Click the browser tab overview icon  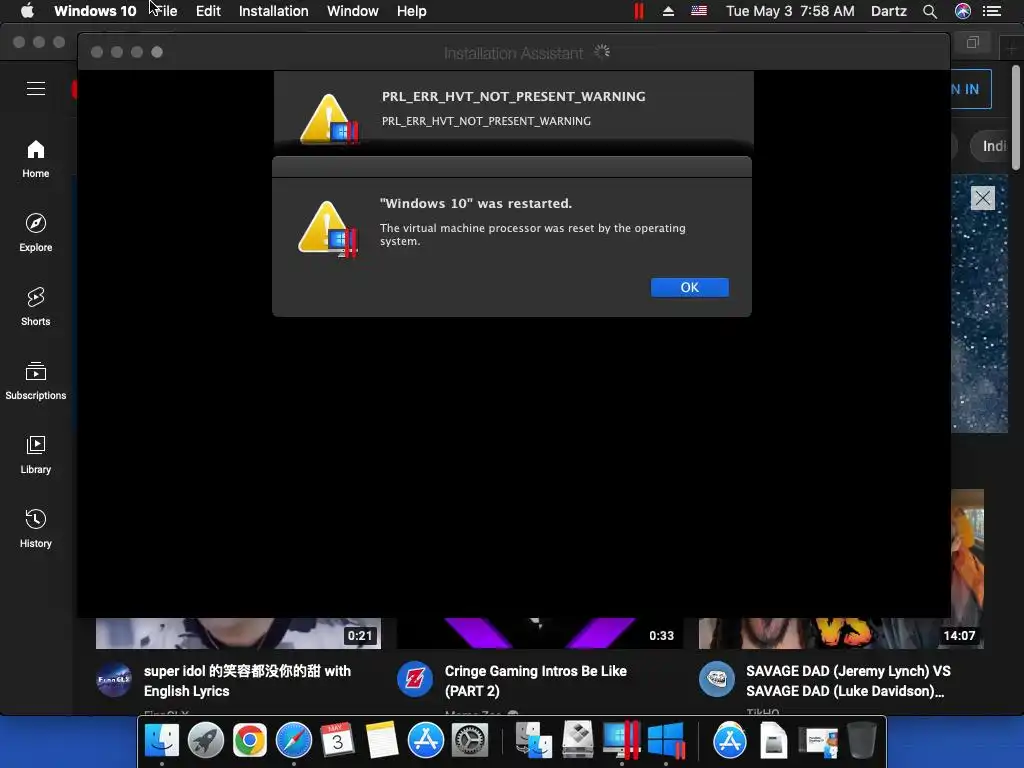click(972, 42)
